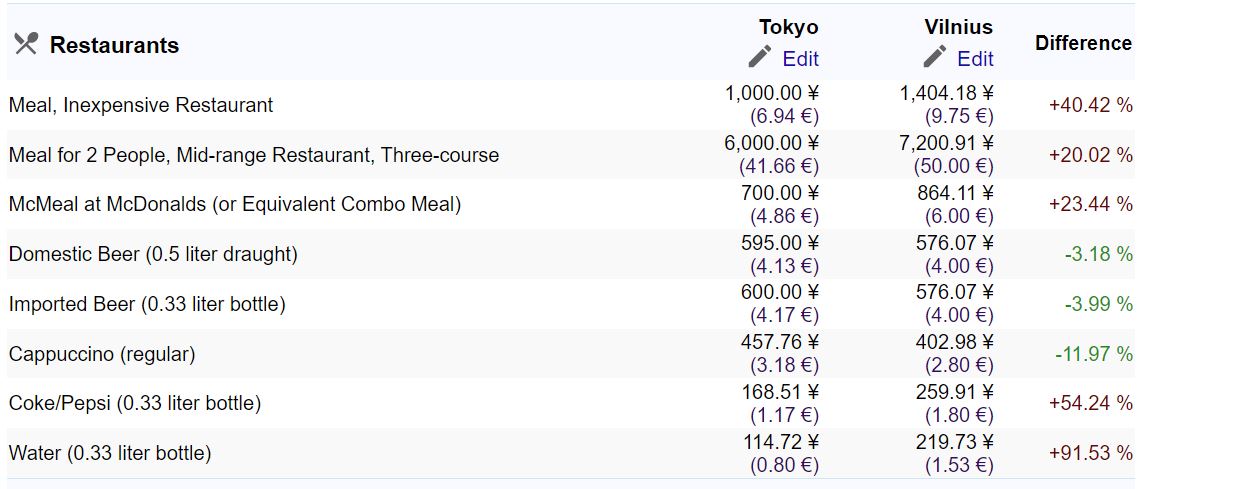Viewport: 1239px width, 489px height.
Task: Click the pencil icon under Tokyo
Action: (760, 57)
